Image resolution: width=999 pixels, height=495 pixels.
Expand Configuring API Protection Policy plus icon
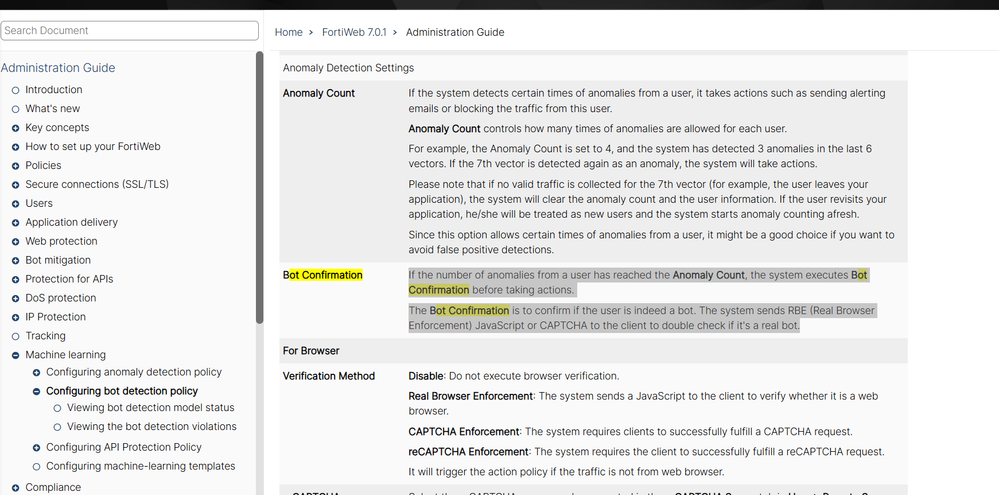point(36,448)
